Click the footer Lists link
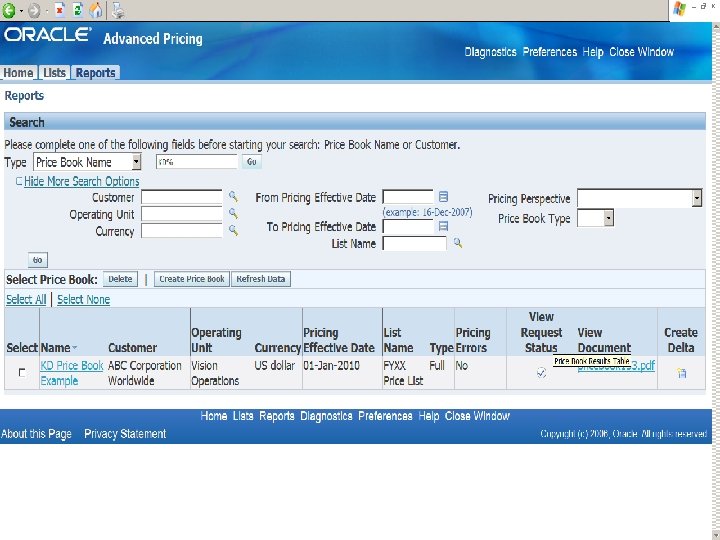 click(x=243, y=416)
